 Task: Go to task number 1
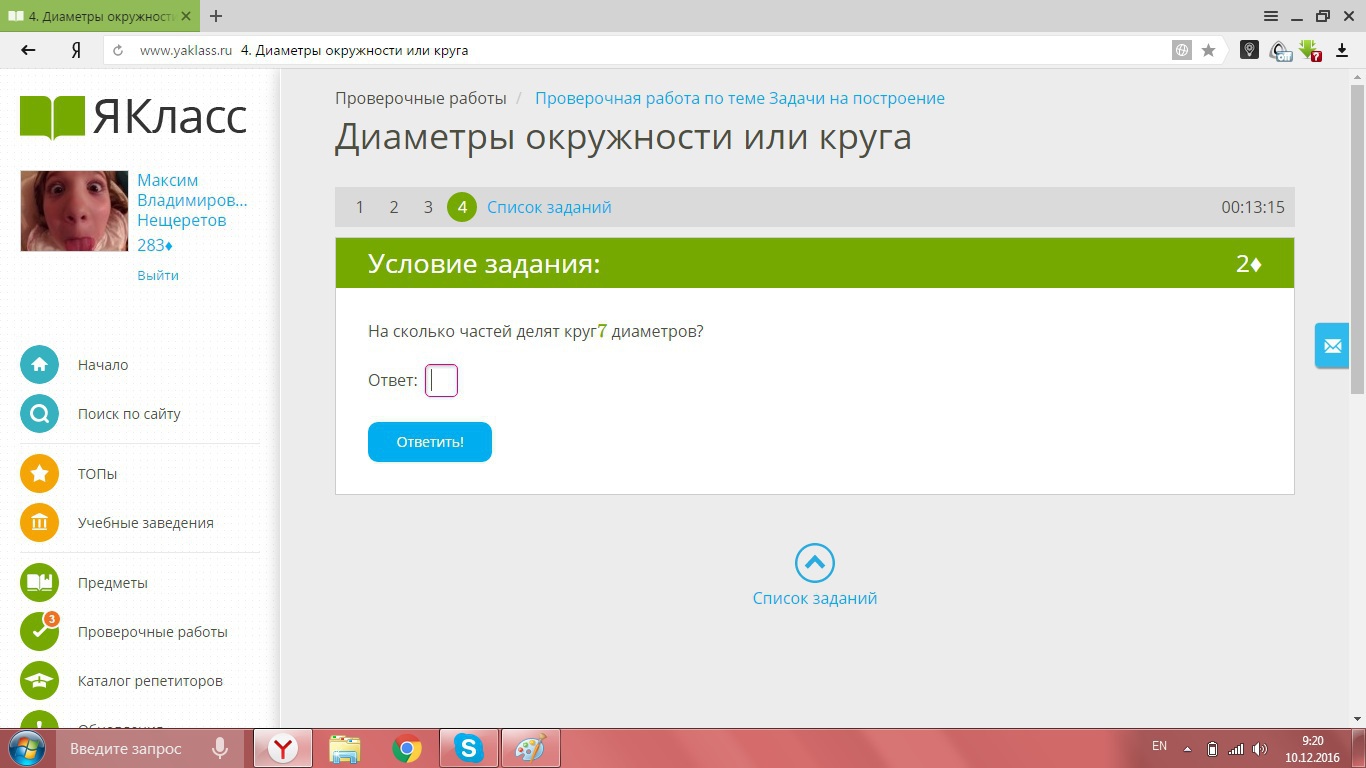click(360, 207)
